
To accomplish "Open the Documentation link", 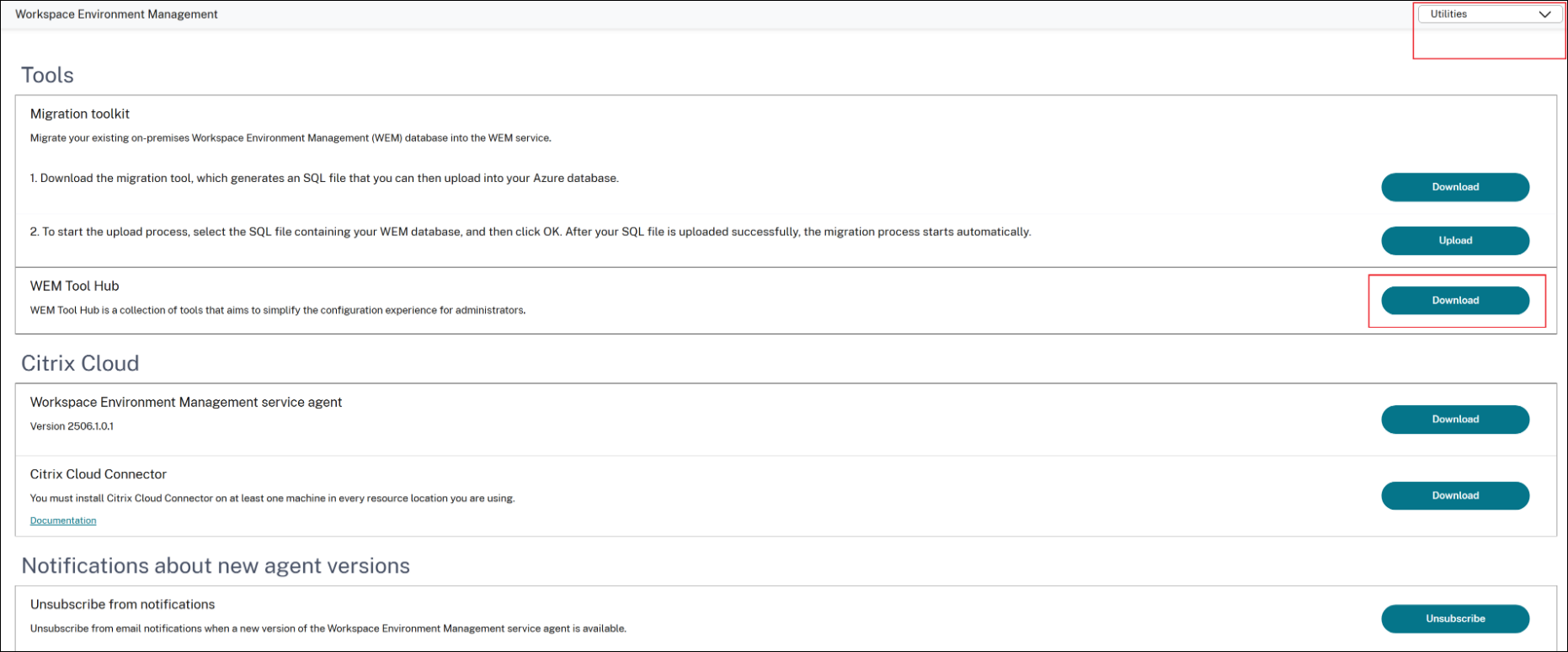I will coord(63,521).
